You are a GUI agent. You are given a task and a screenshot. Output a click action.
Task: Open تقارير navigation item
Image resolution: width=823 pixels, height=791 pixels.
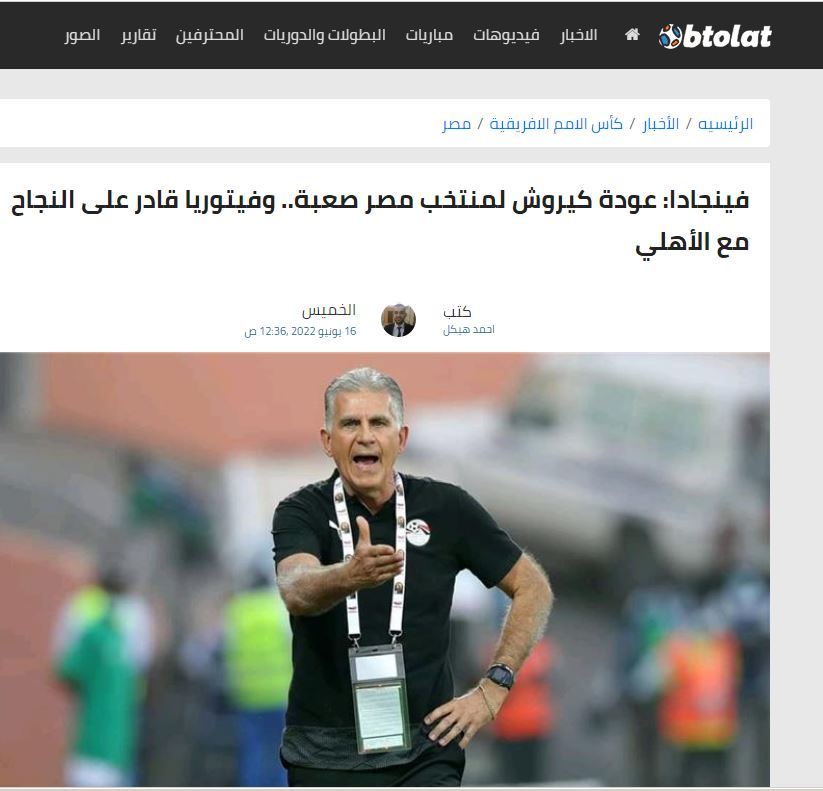click(x=139, y=35)
